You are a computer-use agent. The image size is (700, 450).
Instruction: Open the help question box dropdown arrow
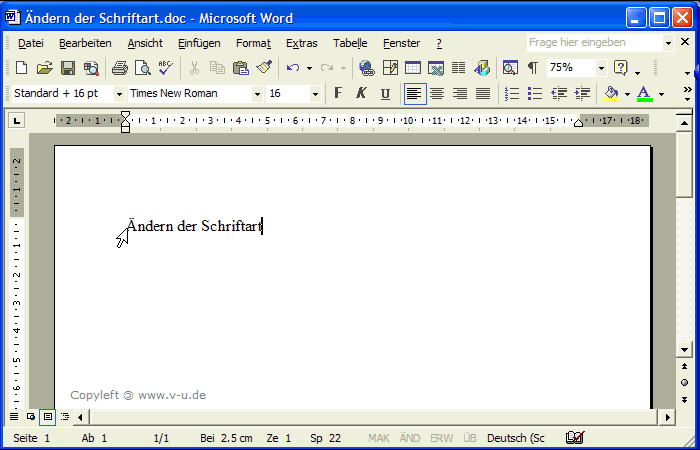pyautogui.click(x=668, y=43)
